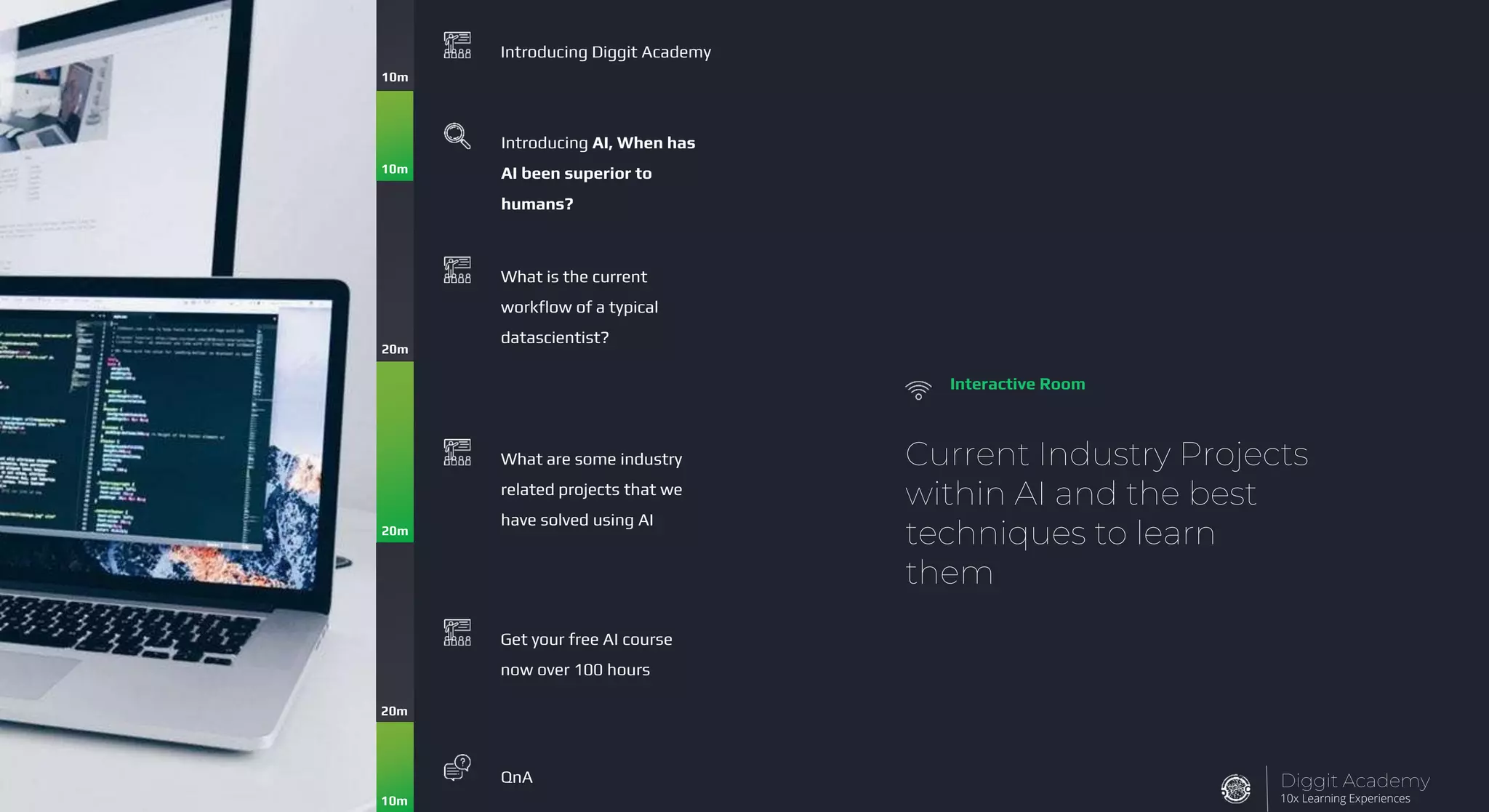Viewport: 1489px width, 812px height.
Task: Click the QnA chat bubble icon
Action: pos(457,768)
